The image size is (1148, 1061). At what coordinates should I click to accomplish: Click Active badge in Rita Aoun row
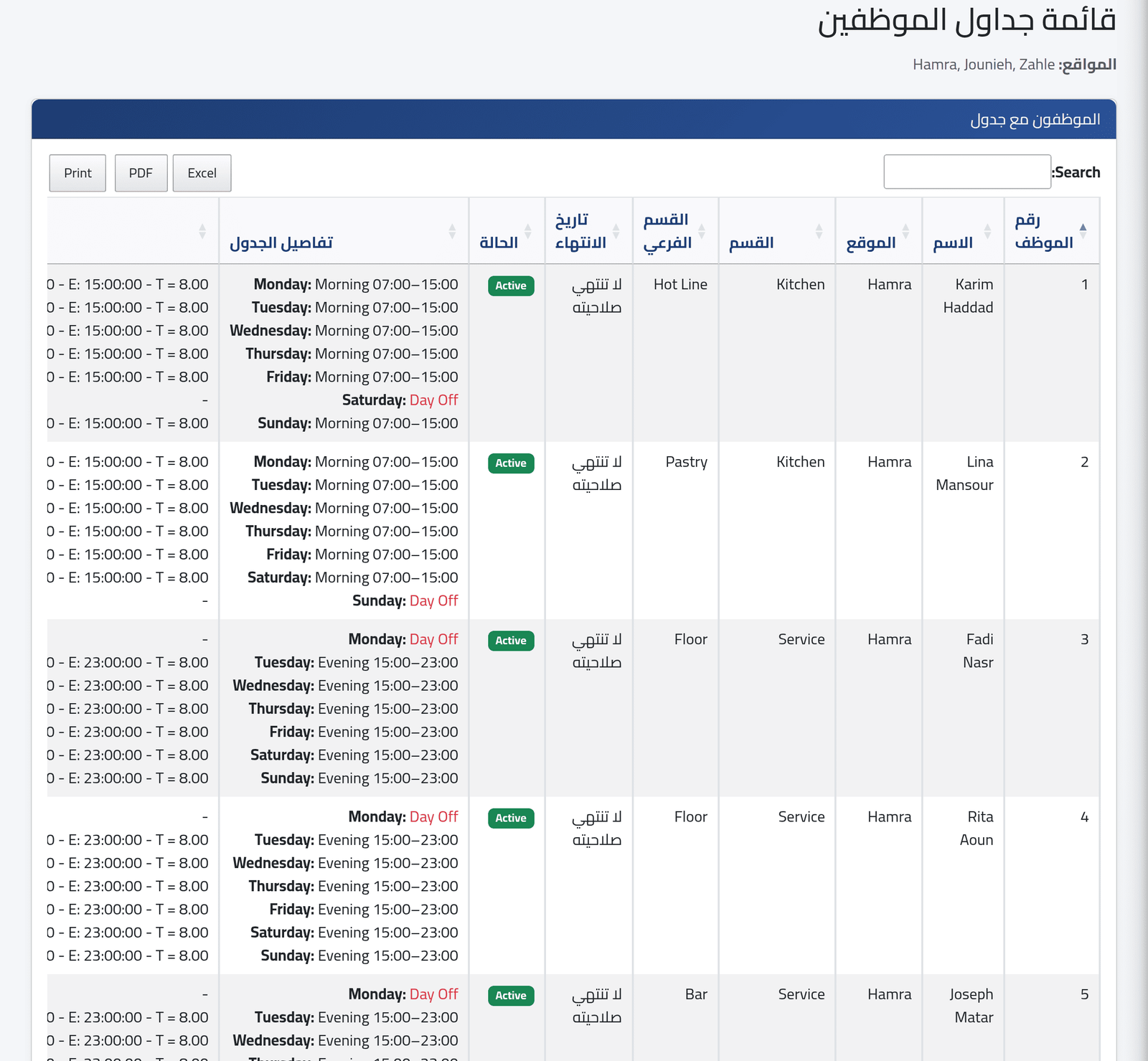coord(511,818)
